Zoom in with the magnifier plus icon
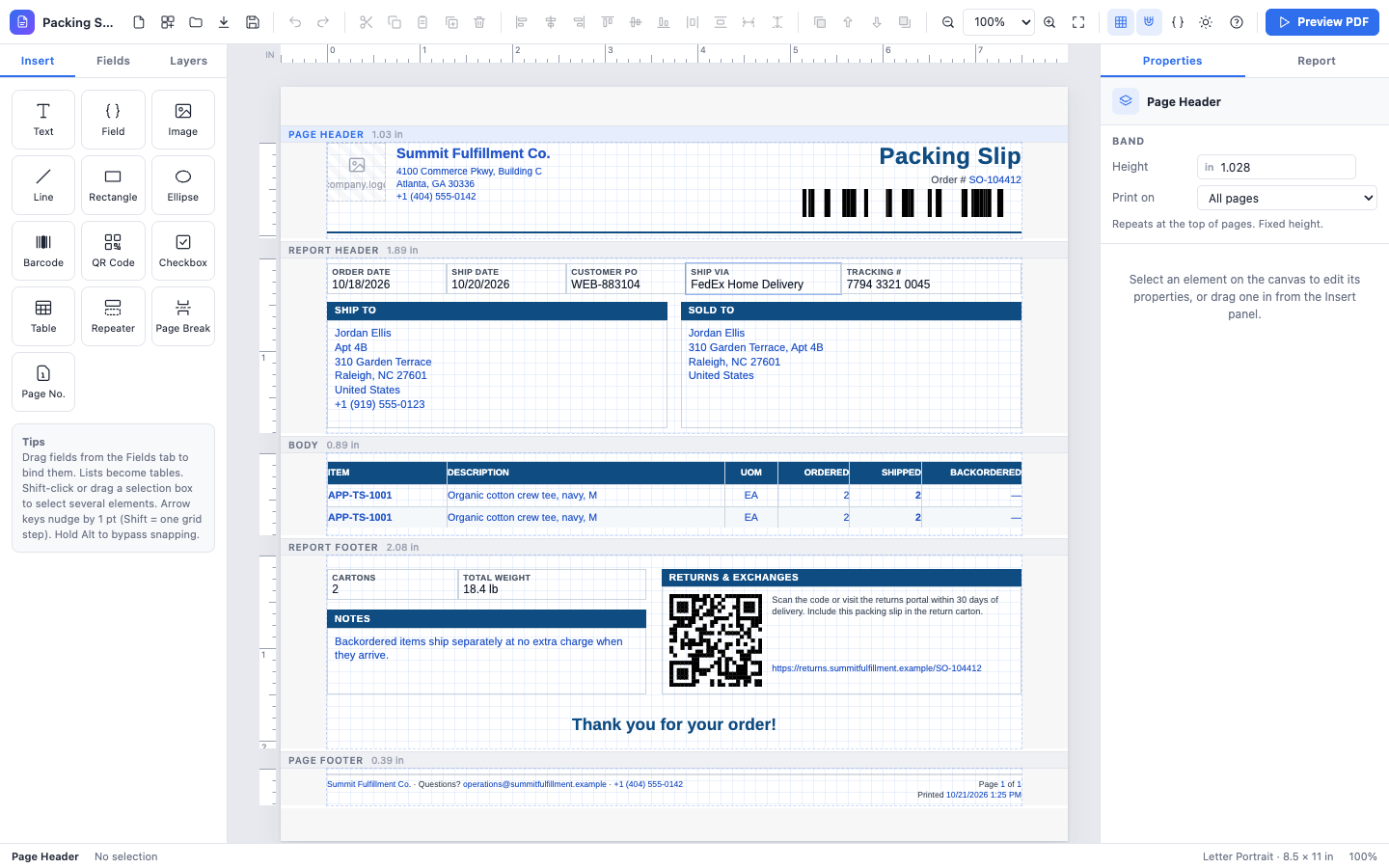Image resolution: width=1389 pixels, height=868 pixels. pyautogui.click(x=1049, y=22)
